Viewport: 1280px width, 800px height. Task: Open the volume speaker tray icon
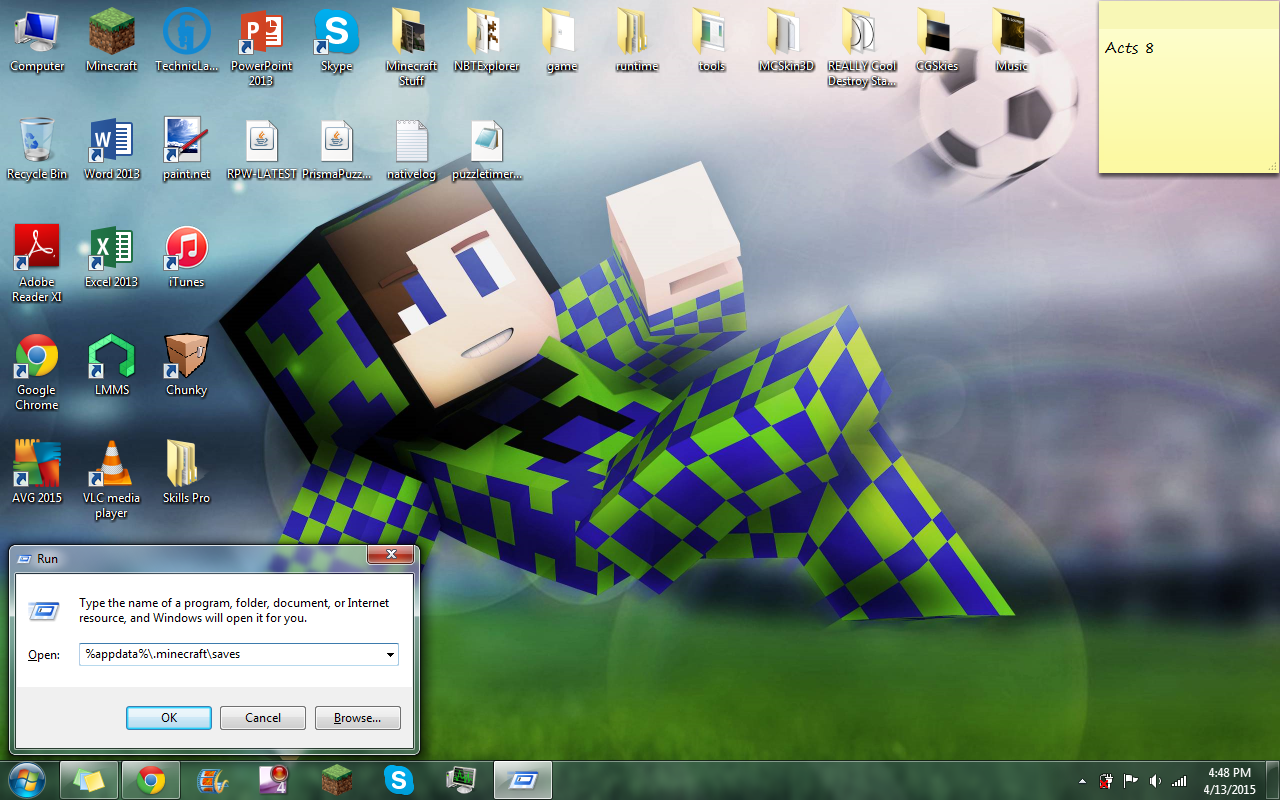click(x=1155, y=781)
